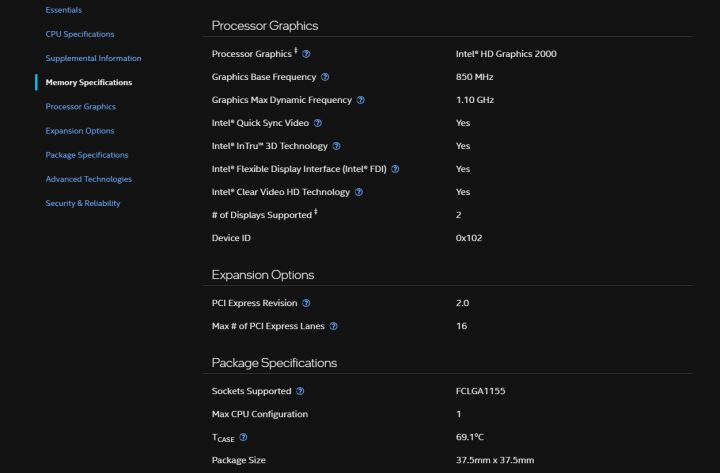Show info for Intel Quick Sync Video
The width and height of the screenshot is (720, 473).
pyautogui.click(x=320, y=123)
